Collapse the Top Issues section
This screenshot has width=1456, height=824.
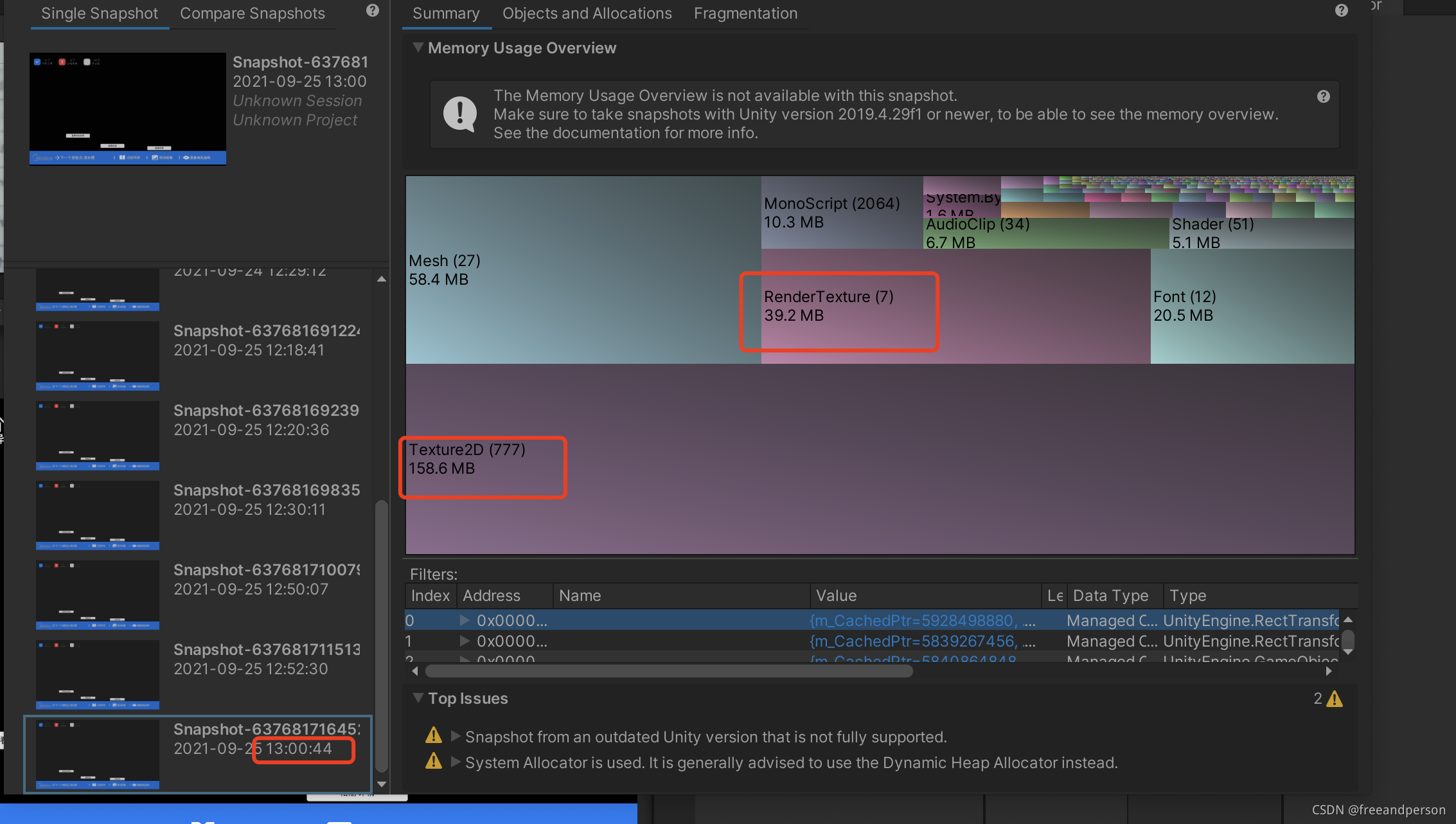click(418, 698)
